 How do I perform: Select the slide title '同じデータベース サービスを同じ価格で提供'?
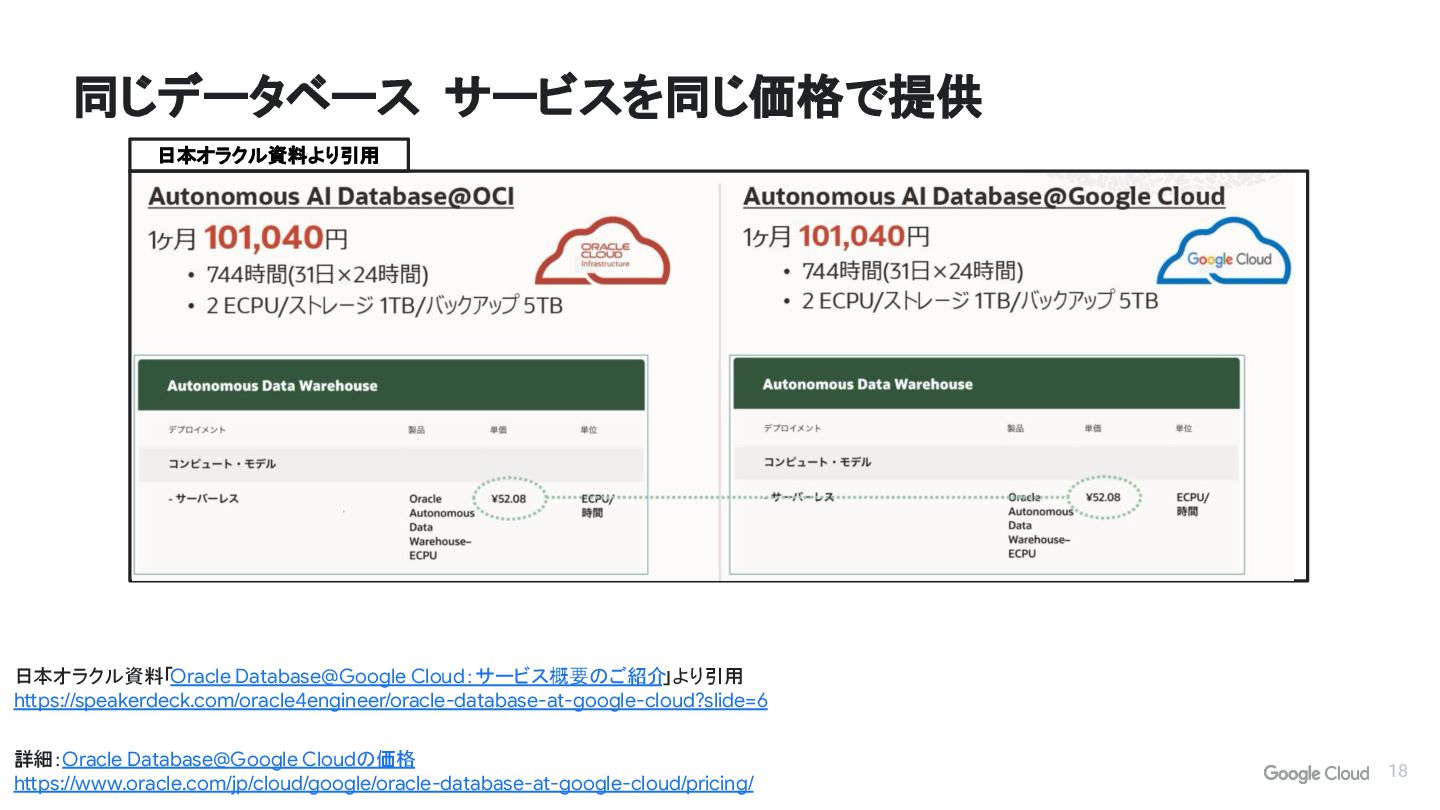(x=528, y=97)
